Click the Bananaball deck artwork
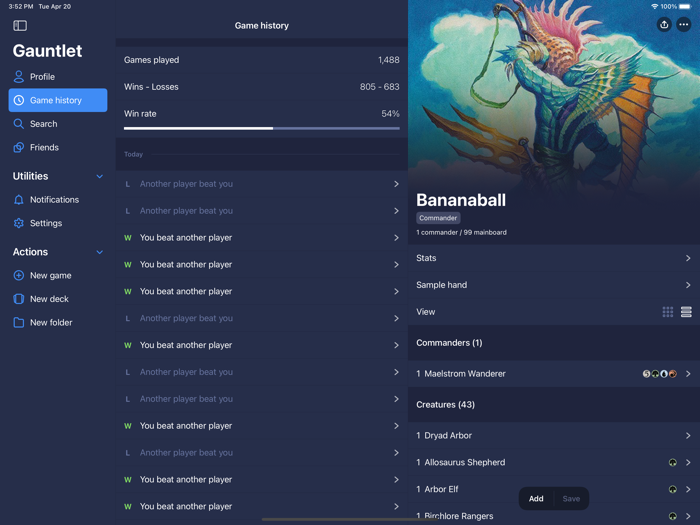The width and height of the screenshot is (700, 525). coord(554,94)
